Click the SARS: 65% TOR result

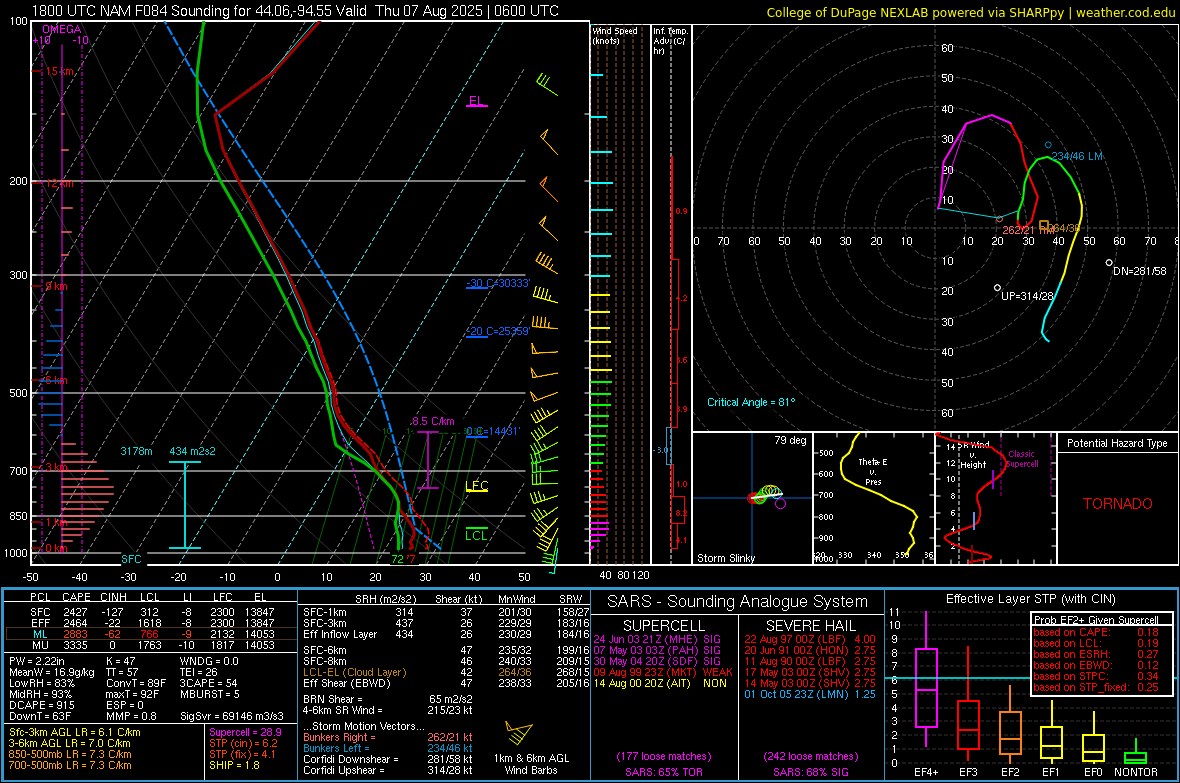tap(663, 772)
